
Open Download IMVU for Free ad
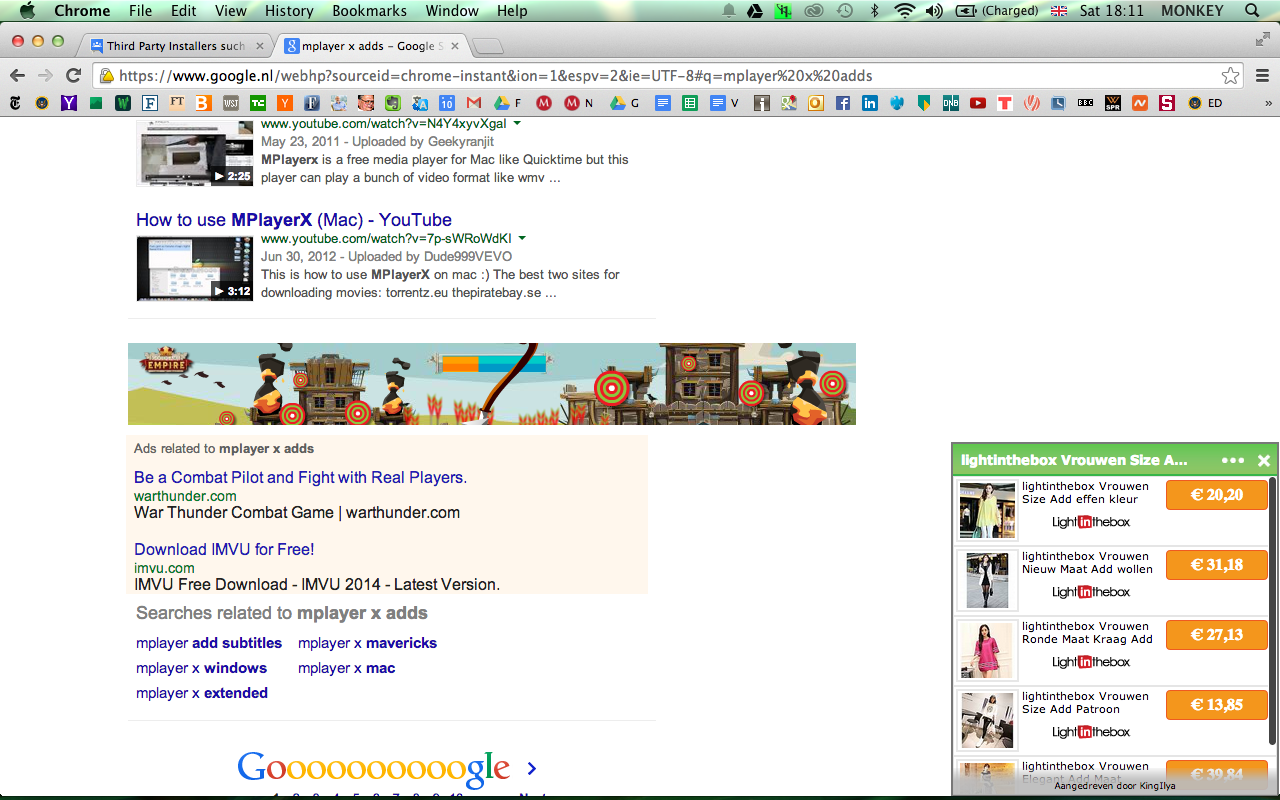pos(224,549)
